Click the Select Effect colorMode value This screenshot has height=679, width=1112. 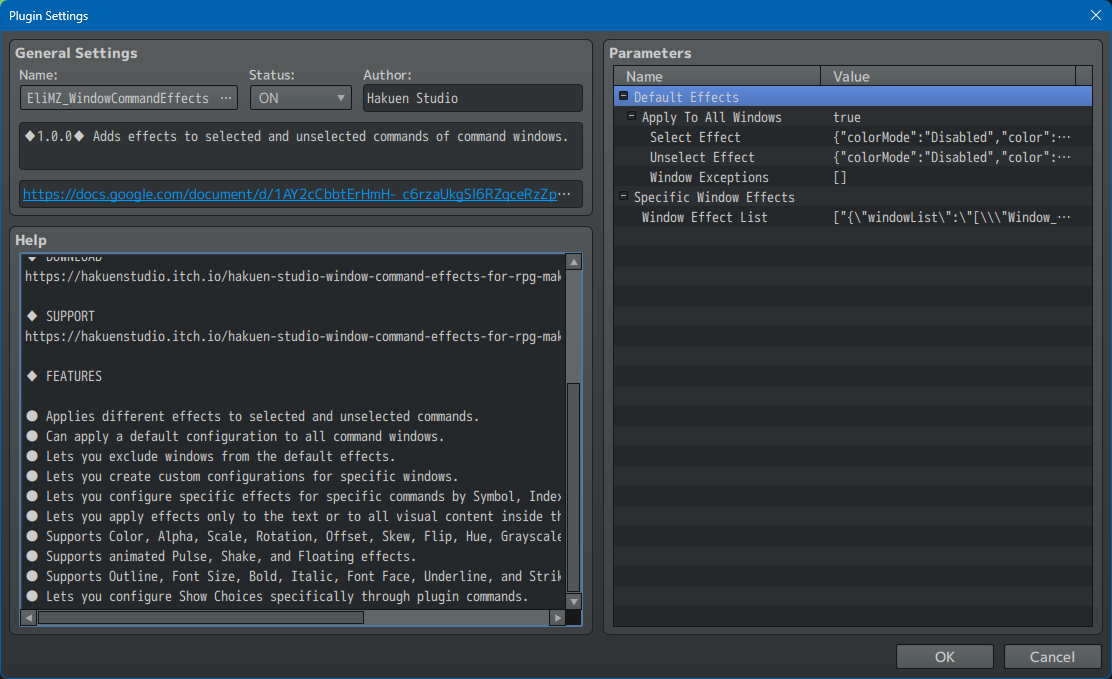(x=952, y=137)
